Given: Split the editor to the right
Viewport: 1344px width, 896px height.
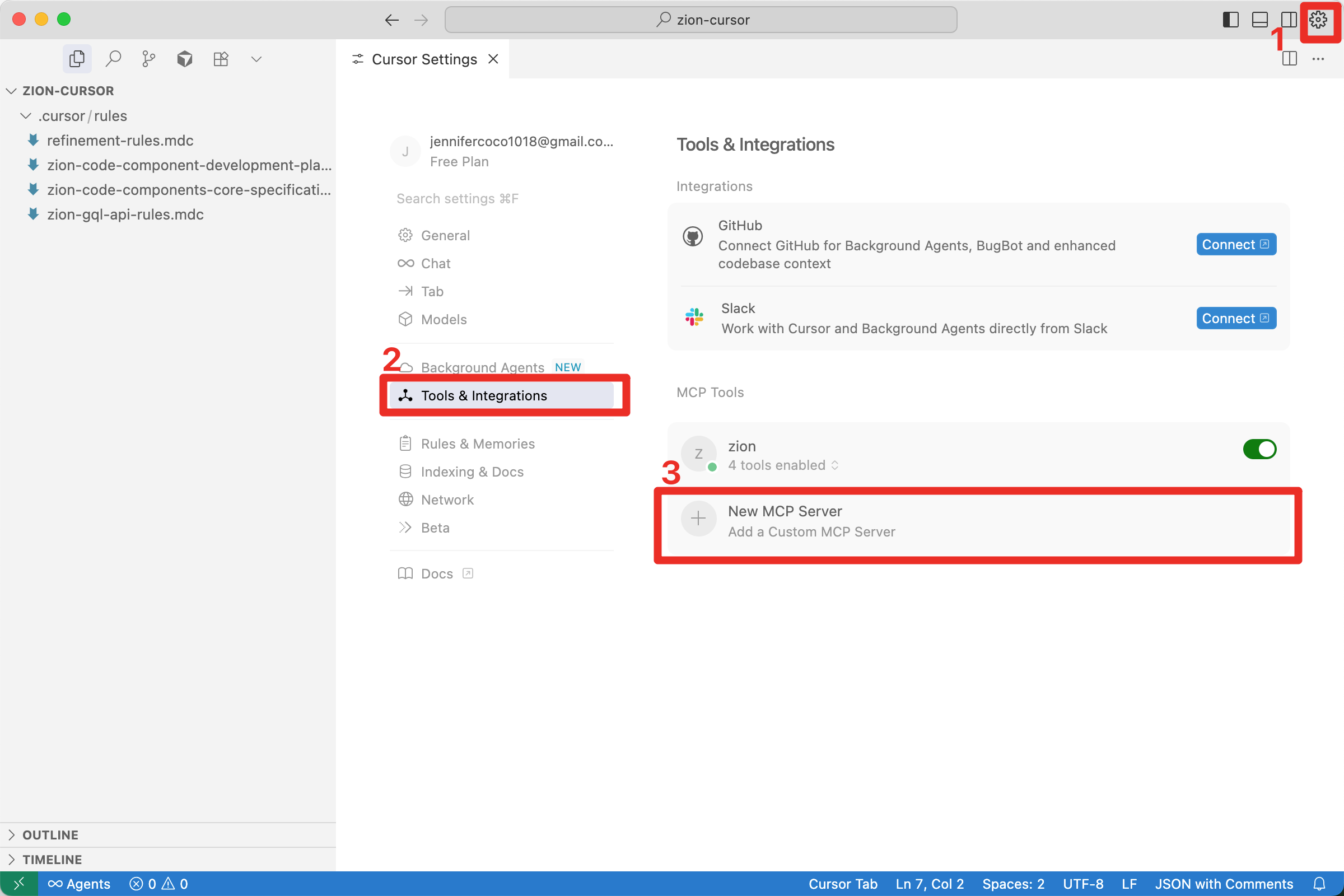Looking at the screenshot, I should (1289, 59).
